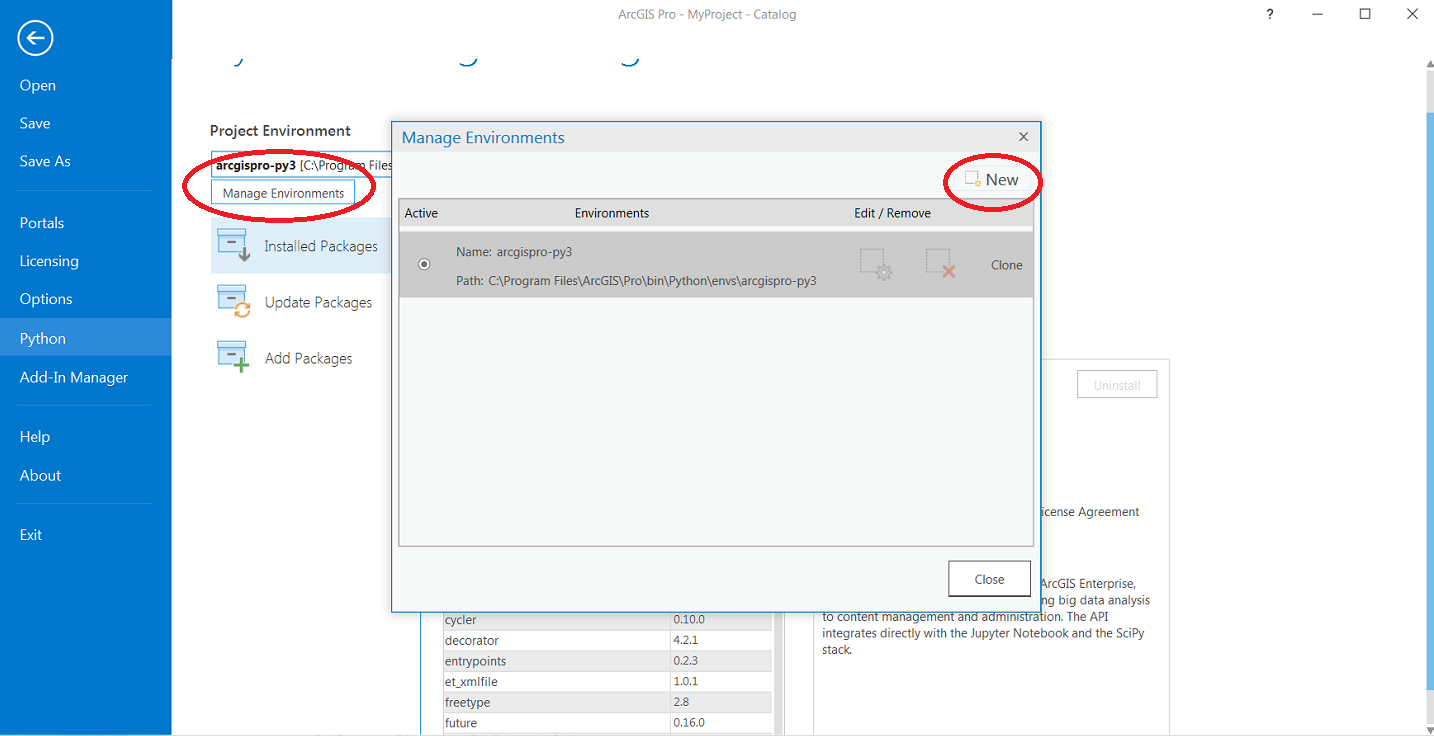Screen dimensions: 1434x736
Task: Edit environment settings gear icon for arcgispro-py3
Action: [876, 265]
